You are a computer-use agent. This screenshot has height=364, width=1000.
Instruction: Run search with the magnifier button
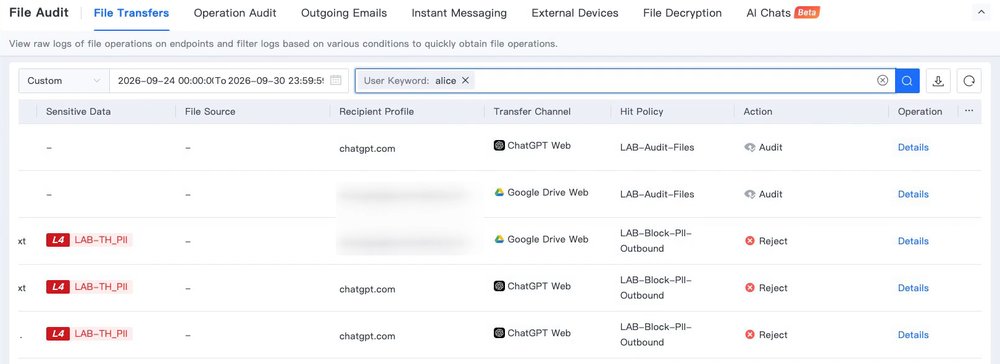coord(907,81)
